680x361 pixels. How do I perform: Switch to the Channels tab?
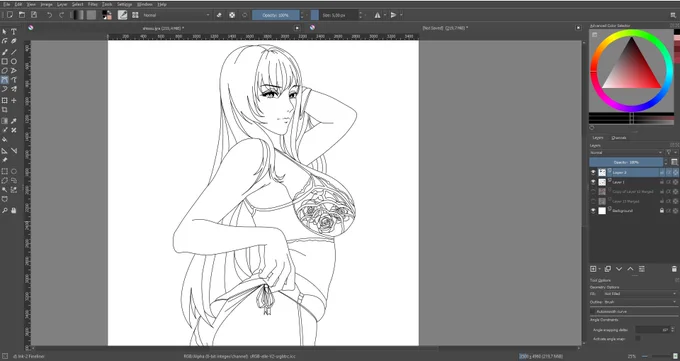(619, 138)
